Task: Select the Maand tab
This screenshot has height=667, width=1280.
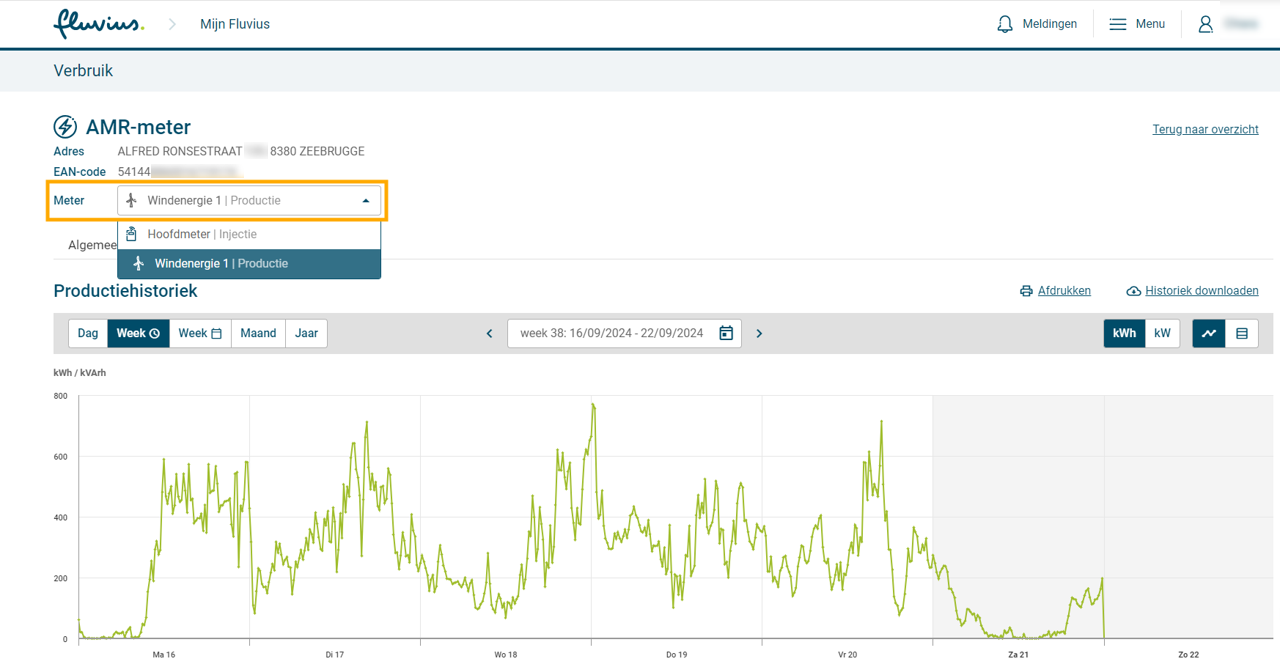Action: coord(258,333)
